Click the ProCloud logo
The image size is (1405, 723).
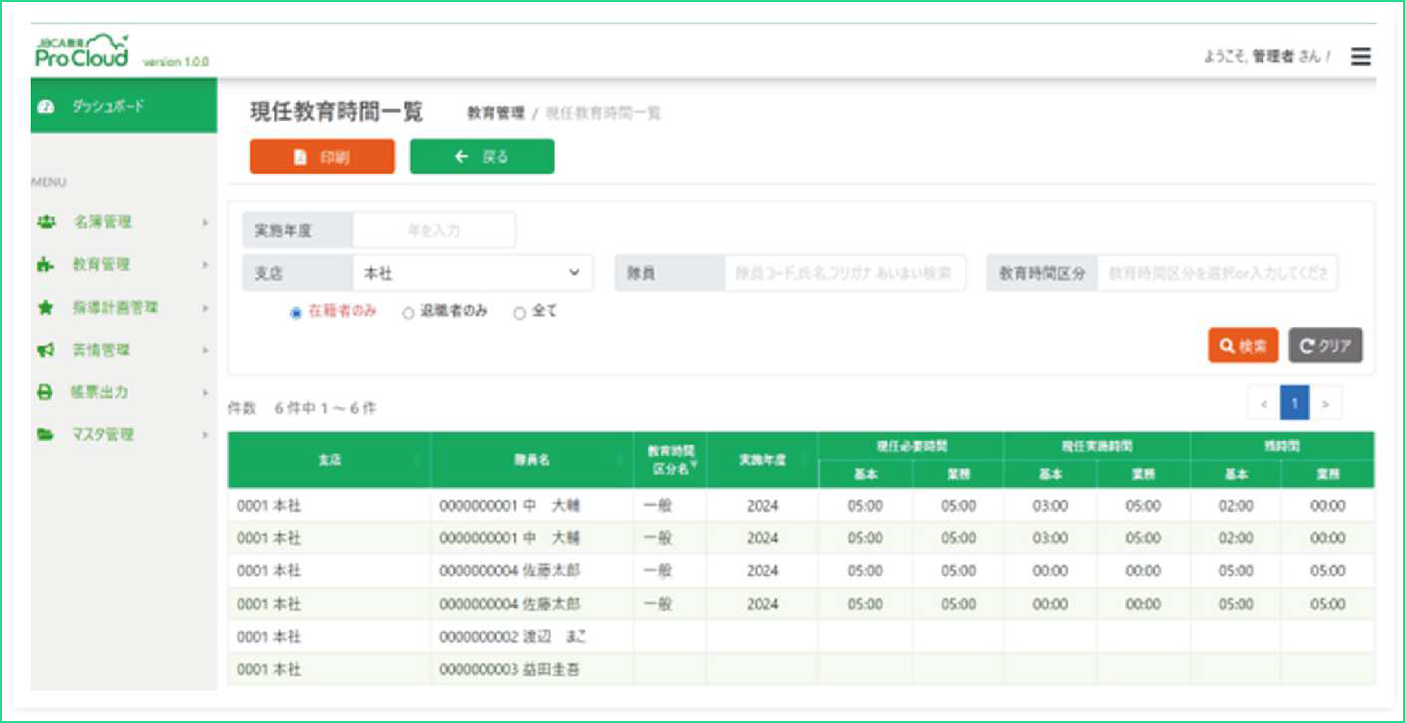pos(83,51)
